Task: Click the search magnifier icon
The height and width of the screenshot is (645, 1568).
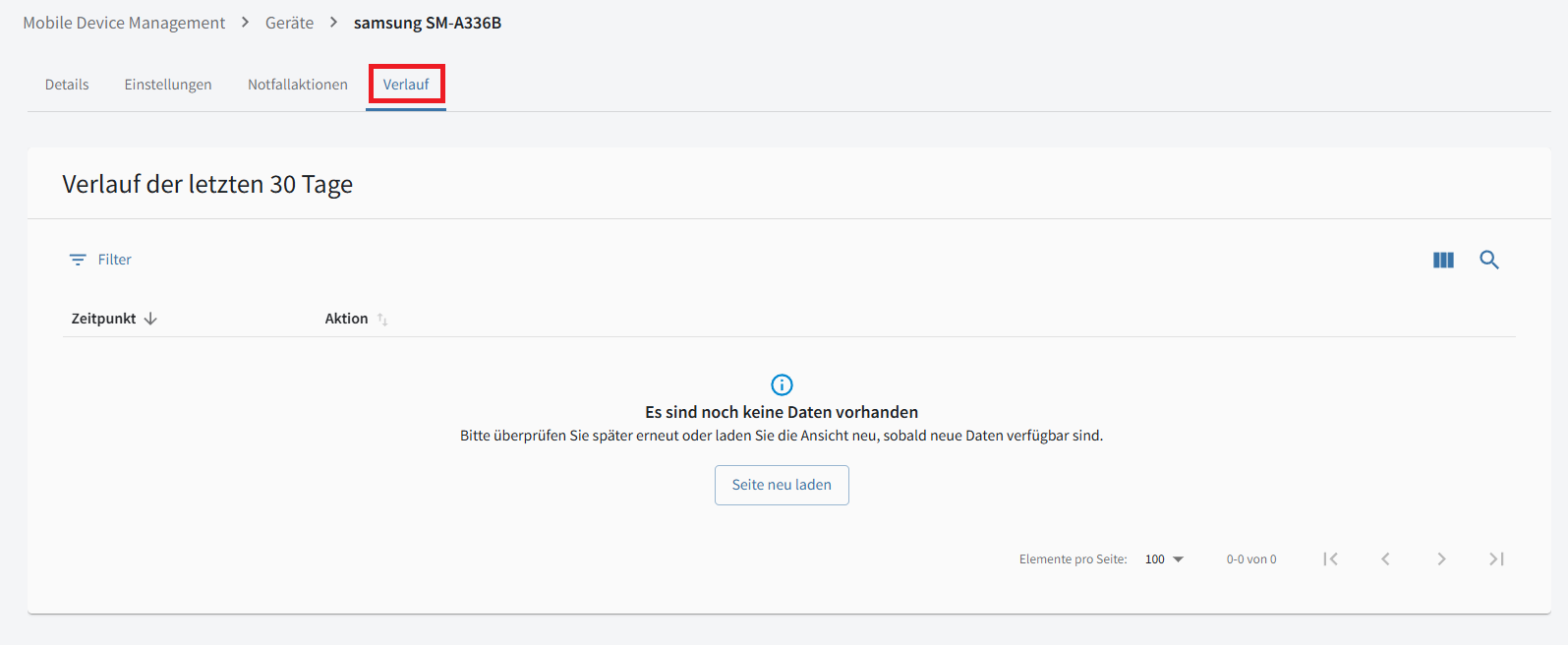Action: click(1489, 260)
